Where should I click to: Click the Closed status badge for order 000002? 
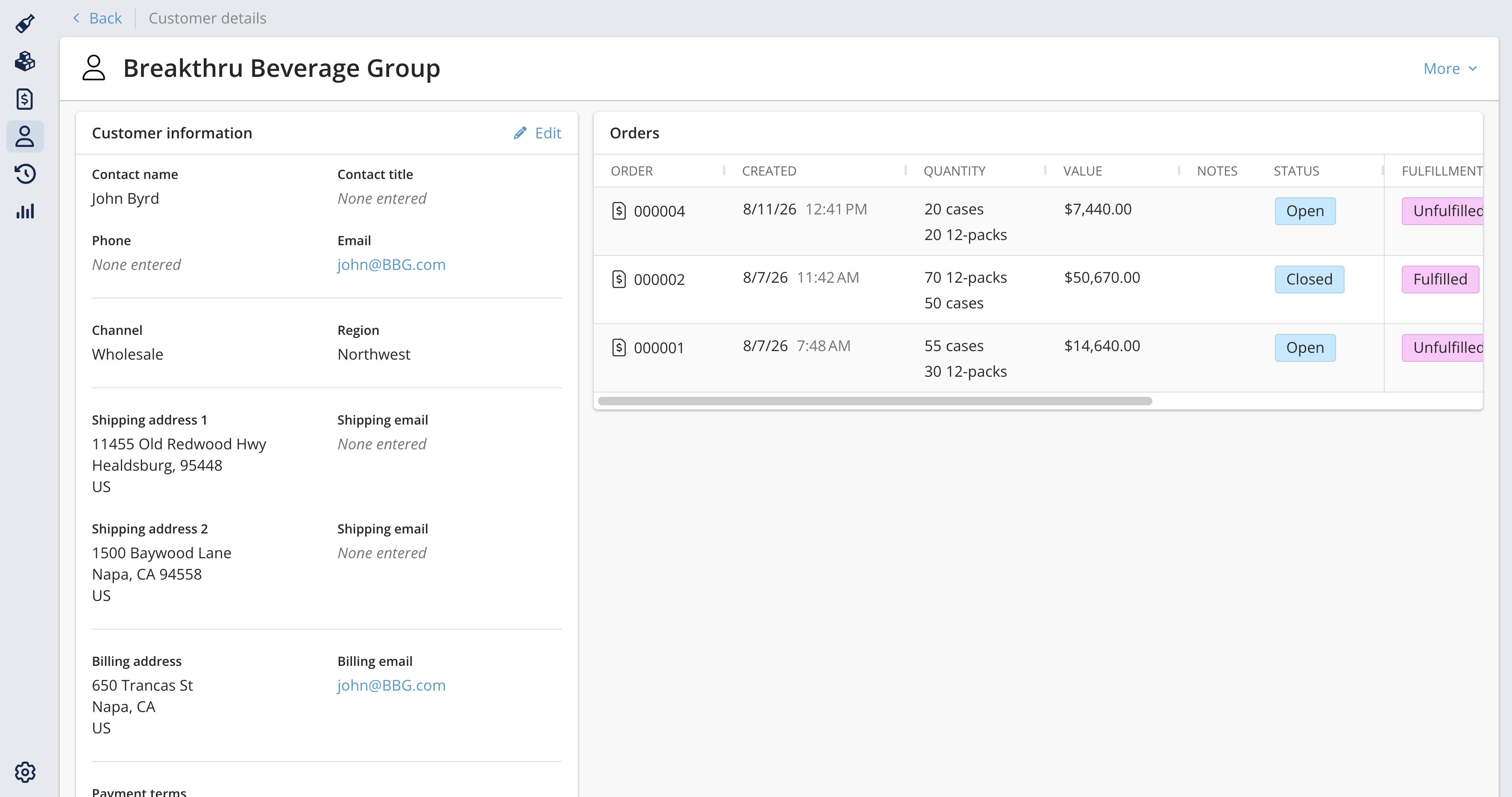(x=1309, y=279)
